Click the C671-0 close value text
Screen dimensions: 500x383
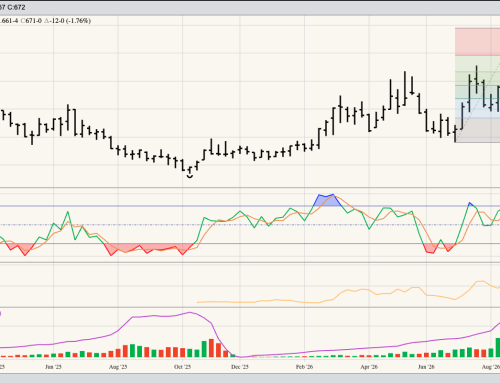[x=31, y=21]
